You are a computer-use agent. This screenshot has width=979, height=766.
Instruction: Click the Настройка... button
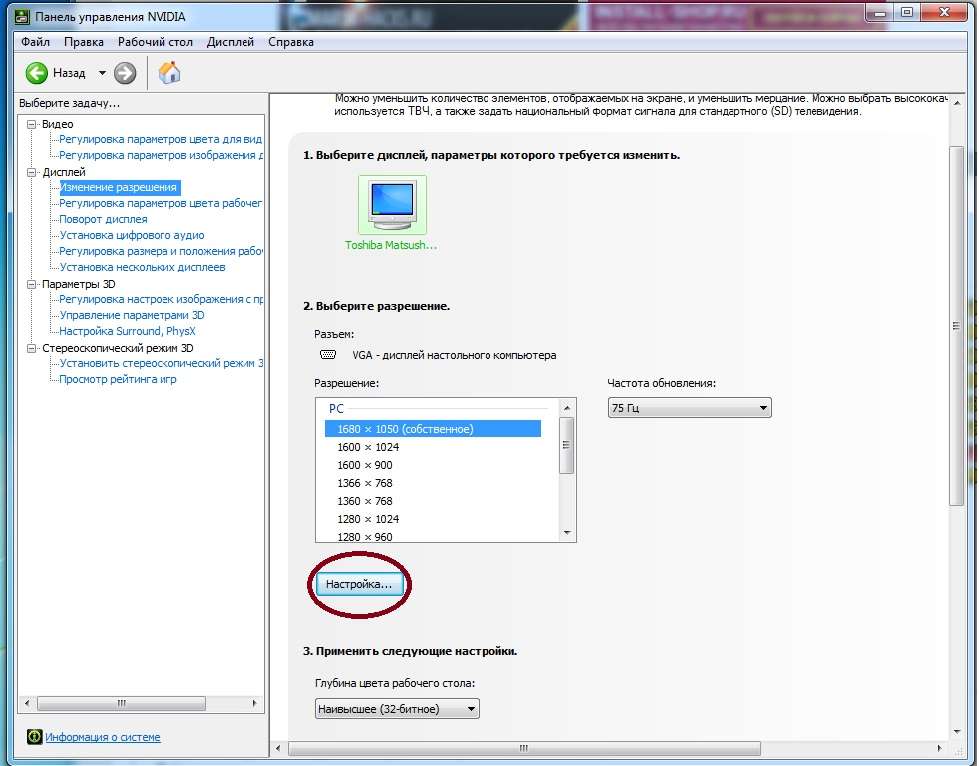359,584
